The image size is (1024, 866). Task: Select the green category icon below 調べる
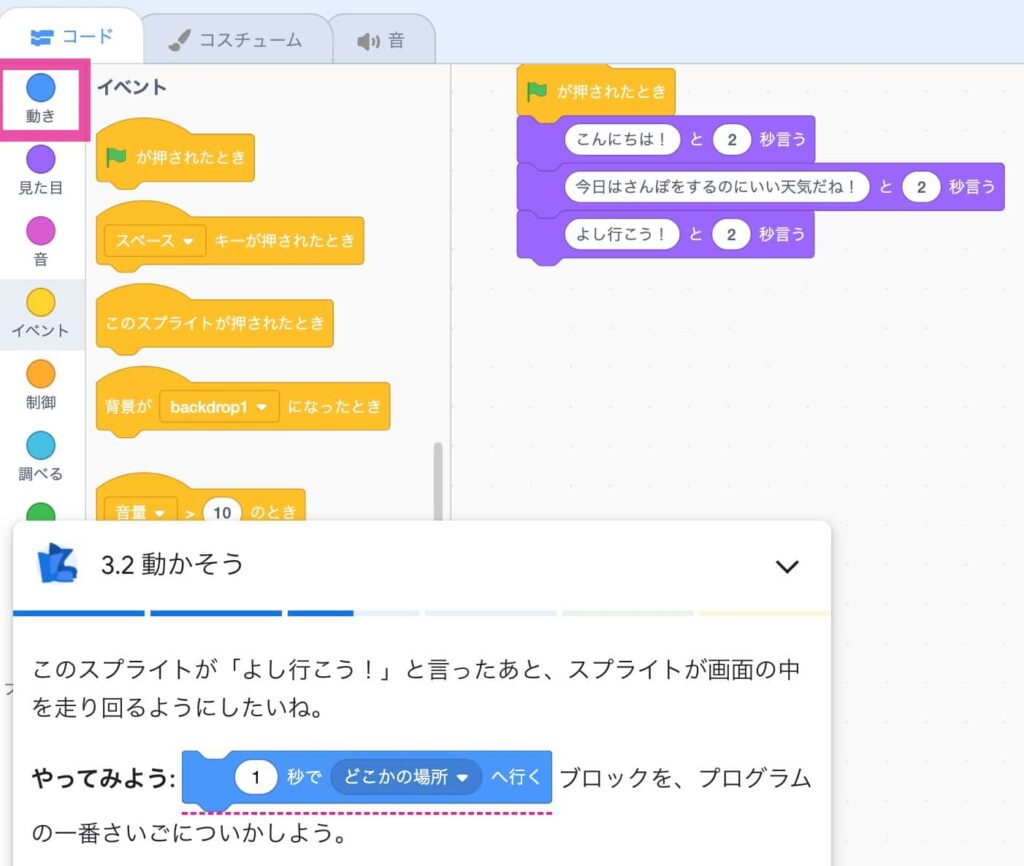pos(41,508)
